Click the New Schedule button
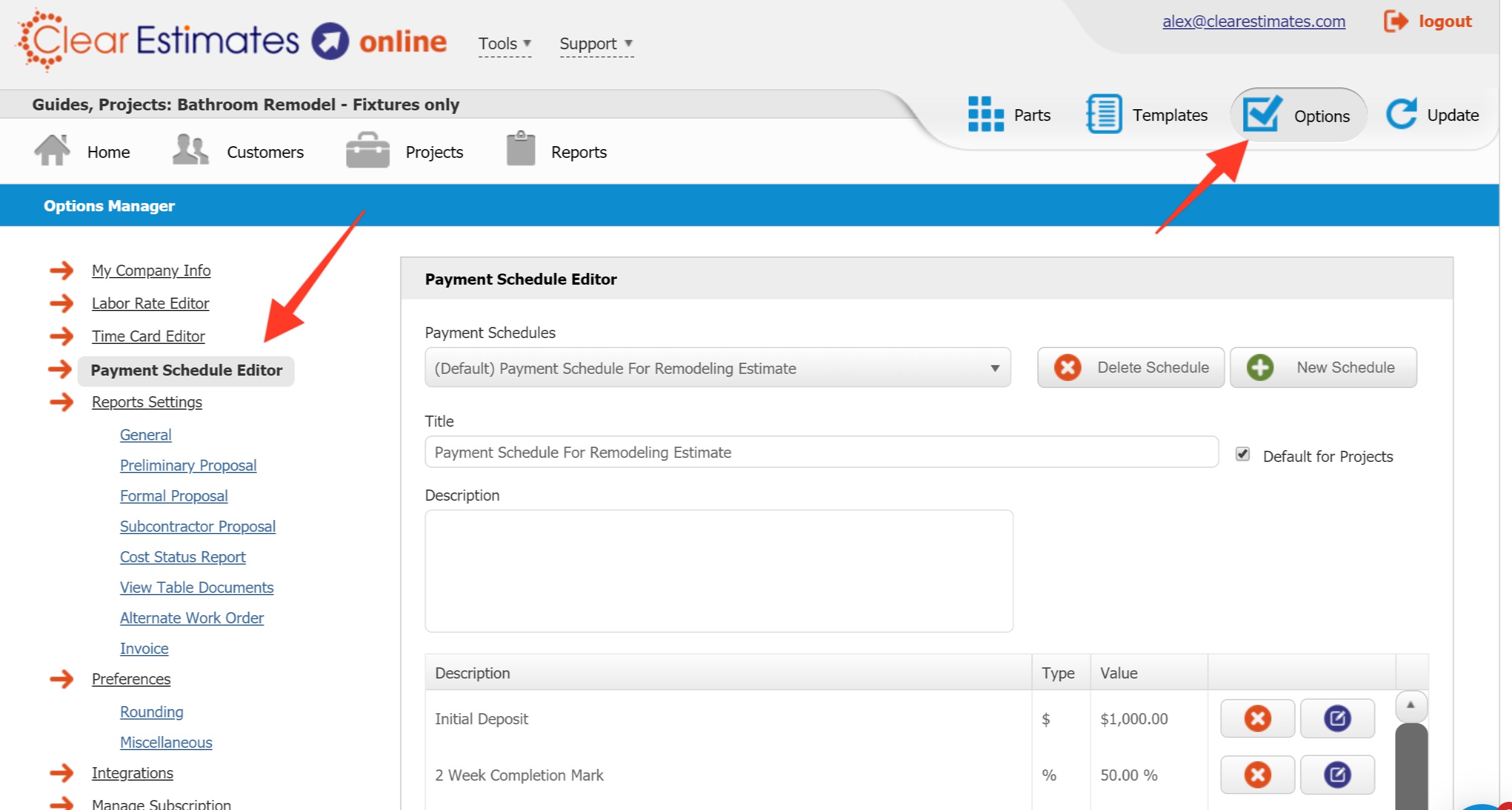The height and width of the screenshot is (810, 1512). [x=1322, y=367]
